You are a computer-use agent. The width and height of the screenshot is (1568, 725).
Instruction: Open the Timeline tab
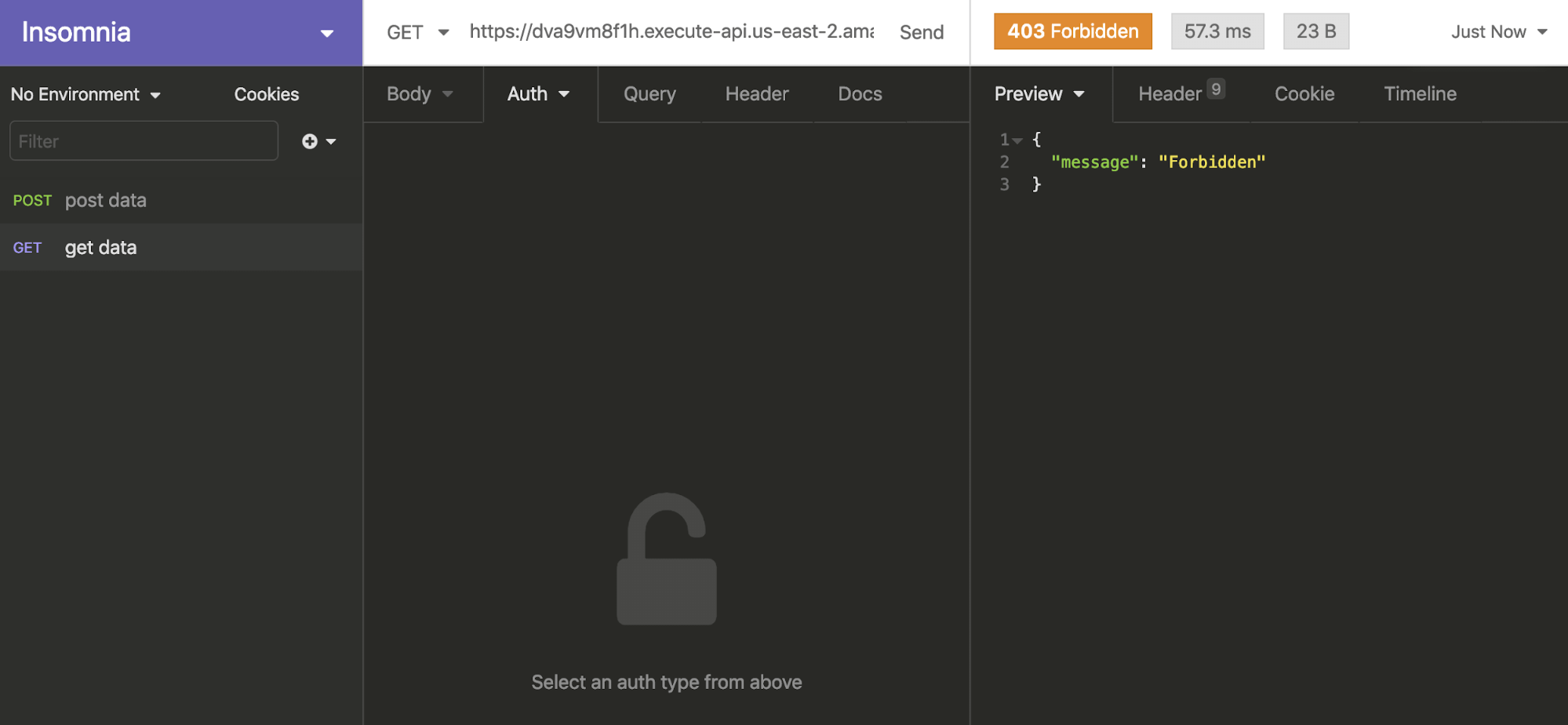click(x=1420, y=94)
